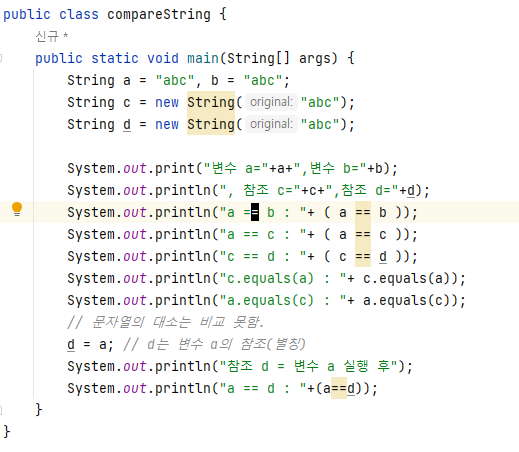519x452 pixels.
Task: Click the yellow lightbulb quick-fix icon
Action: tap(17, 209)
